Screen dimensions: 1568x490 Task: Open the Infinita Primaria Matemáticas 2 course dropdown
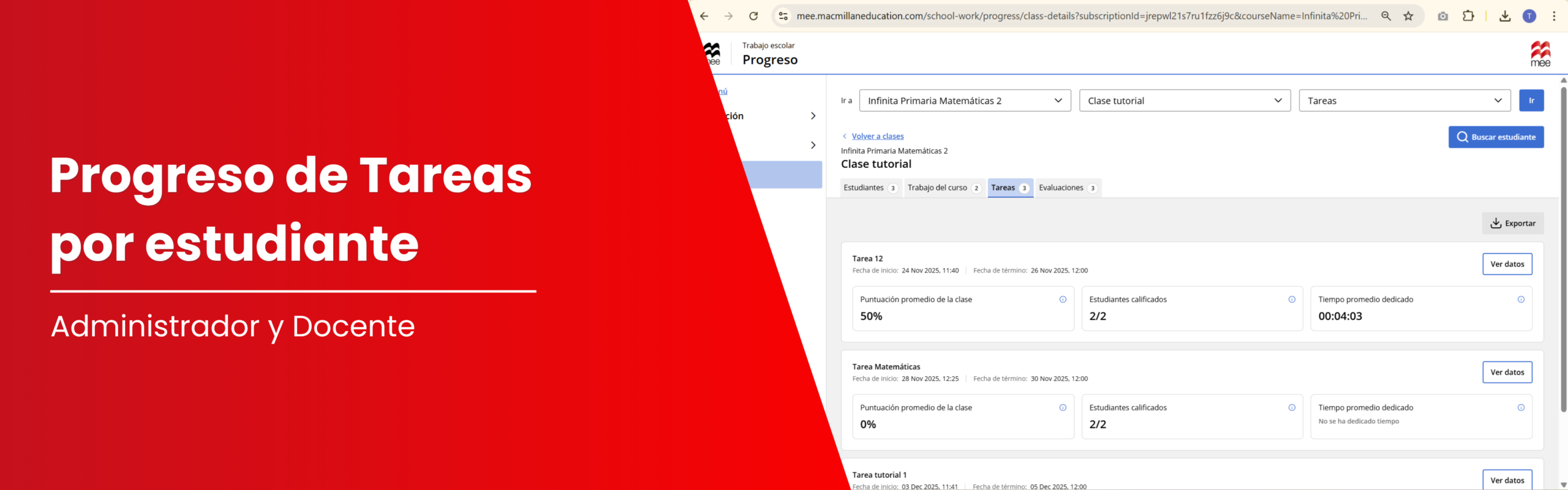965,100
